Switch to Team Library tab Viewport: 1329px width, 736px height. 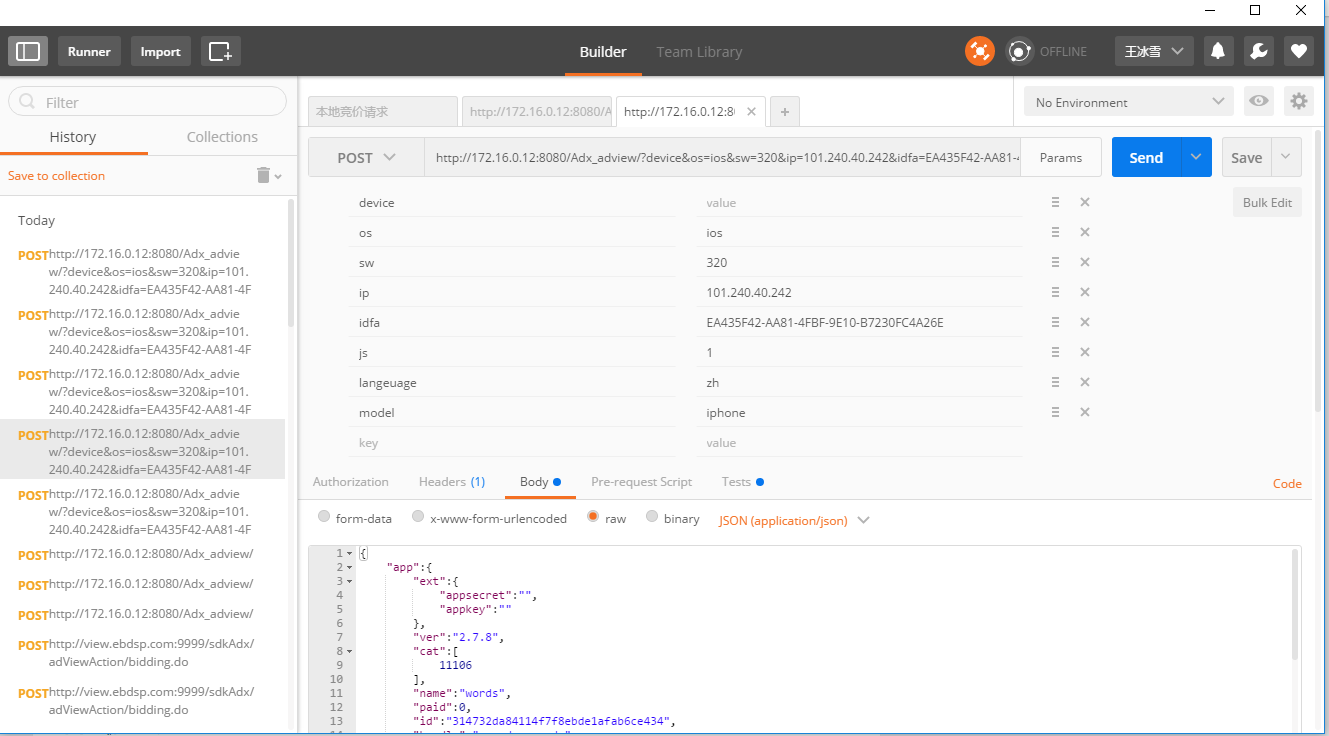point(699,51)
